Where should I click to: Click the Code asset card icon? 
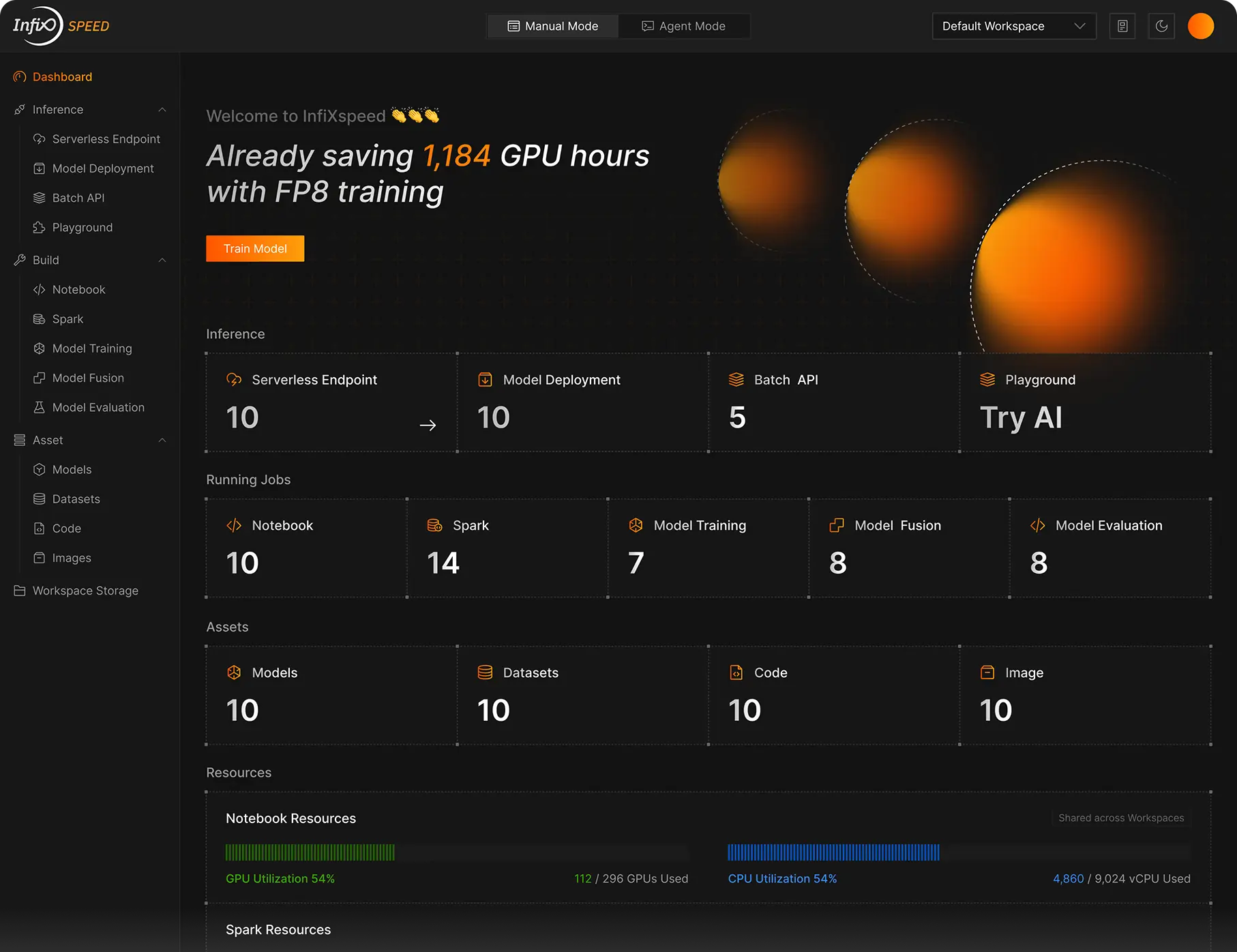736,673
